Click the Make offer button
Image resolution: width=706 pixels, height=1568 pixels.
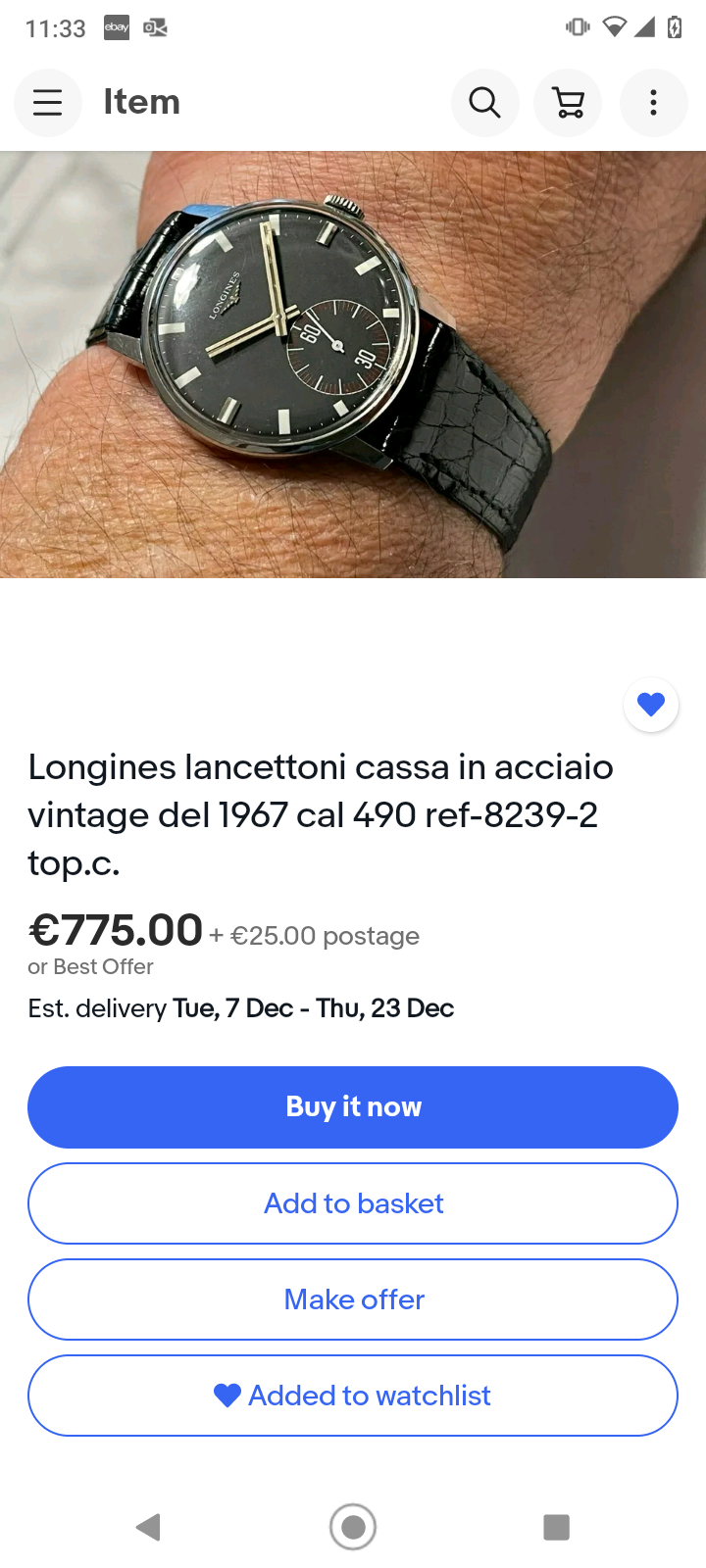(x=353, y=1299)
